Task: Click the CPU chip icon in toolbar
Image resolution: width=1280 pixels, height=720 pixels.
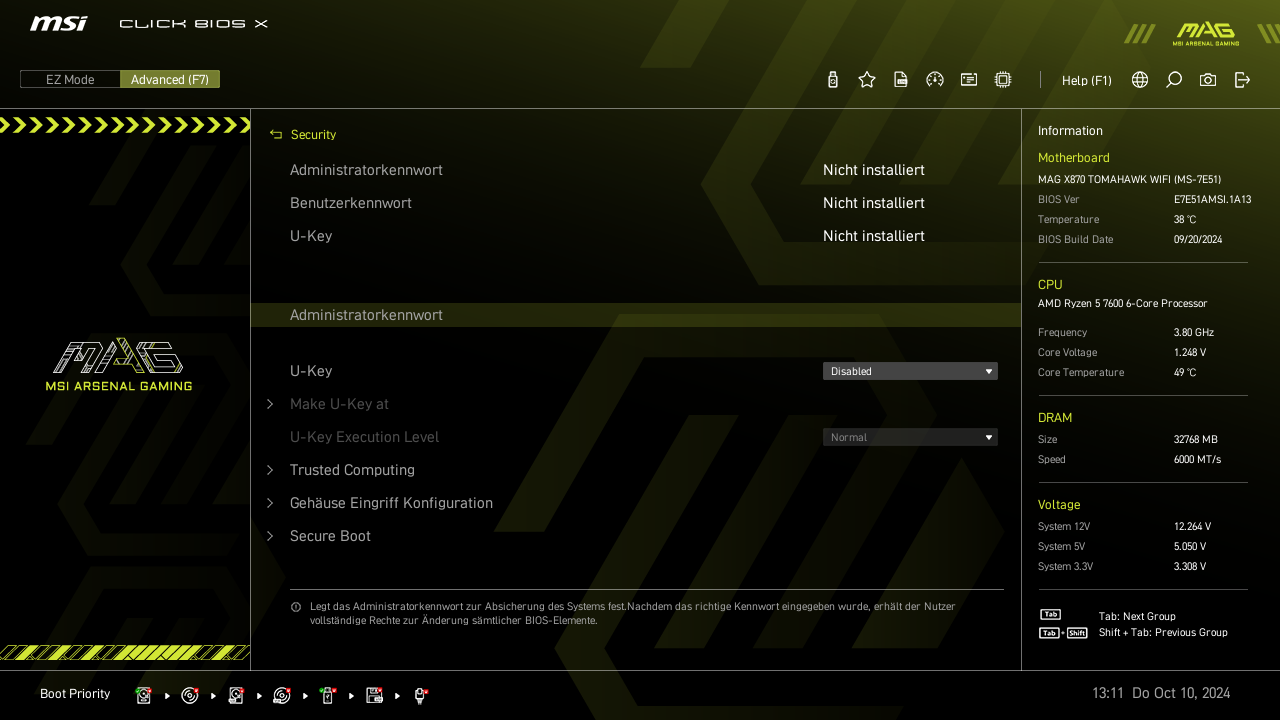Action: point(1003,80)
